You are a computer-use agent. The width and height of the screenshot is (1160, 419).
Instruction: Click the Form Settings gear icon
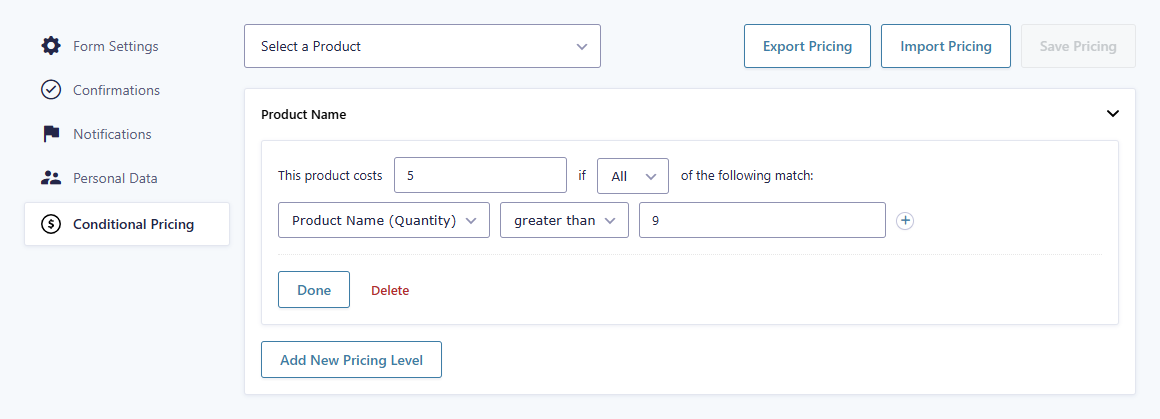click(x=50, y=46)
